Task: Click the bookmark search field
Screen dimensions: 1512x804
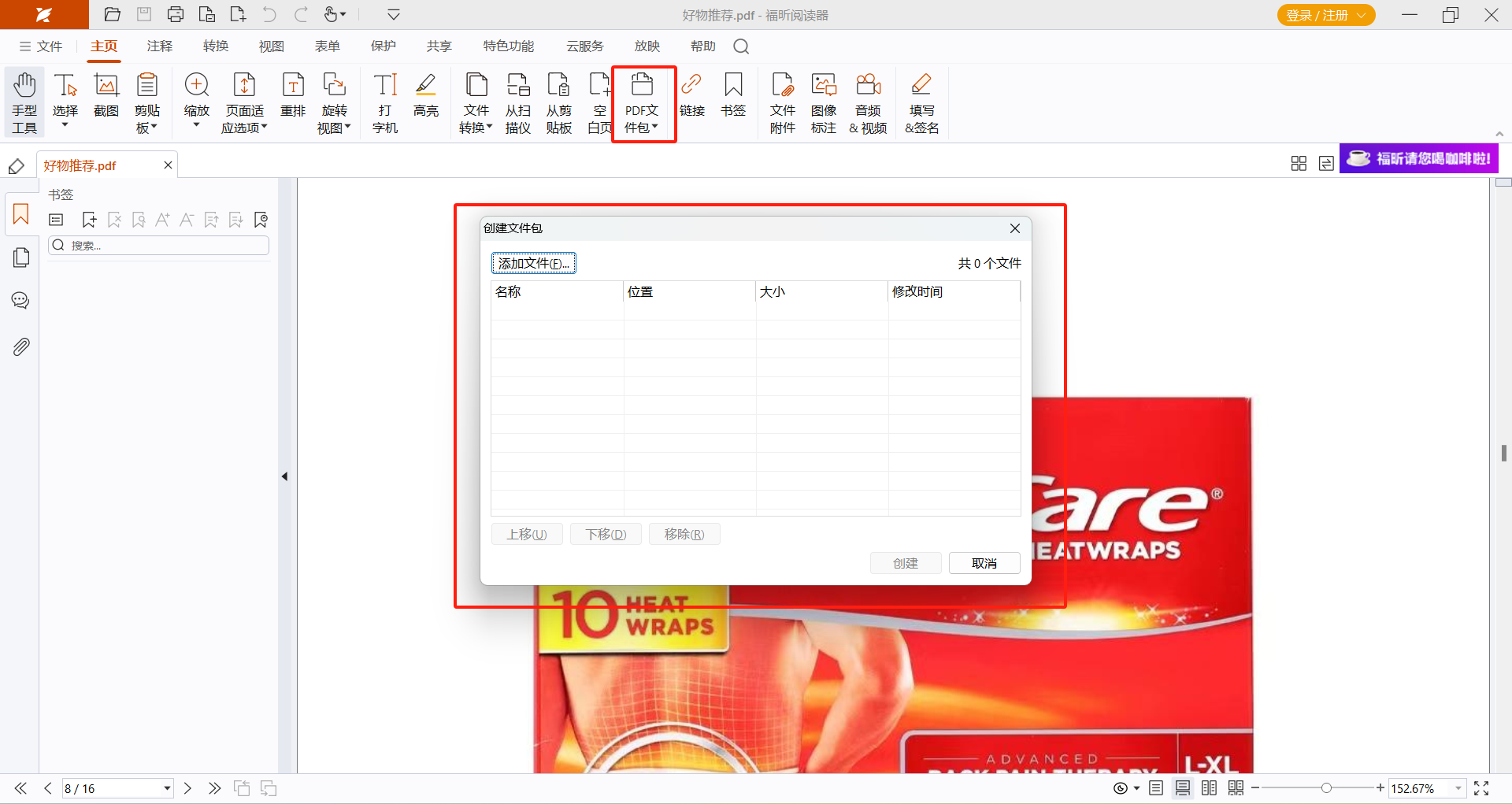Action: pyautogui.click(x=159, y=246)
